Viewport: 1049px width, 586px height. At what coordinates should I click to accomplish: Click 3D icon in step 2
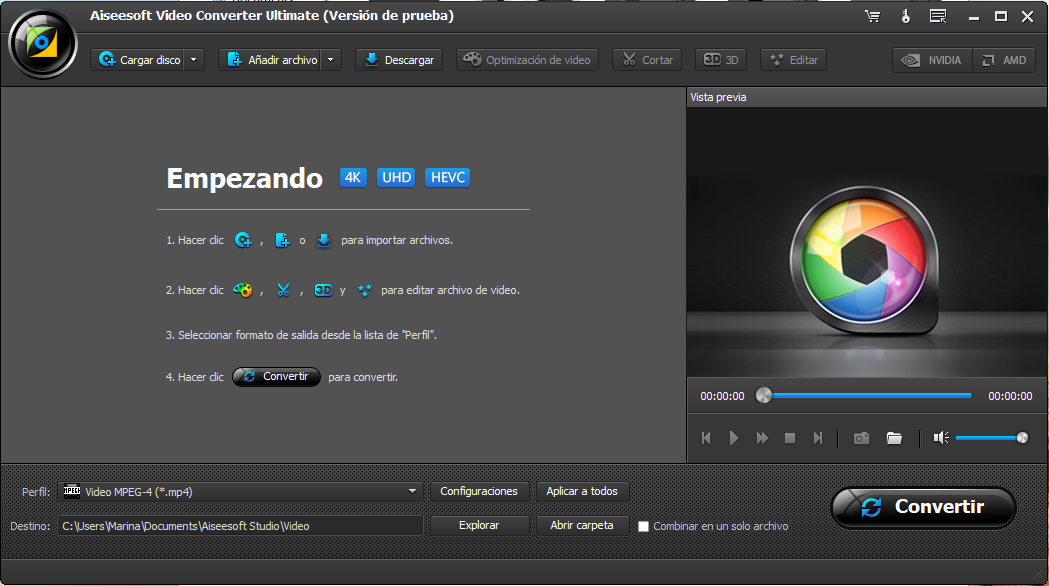click(x=323, y=290)
